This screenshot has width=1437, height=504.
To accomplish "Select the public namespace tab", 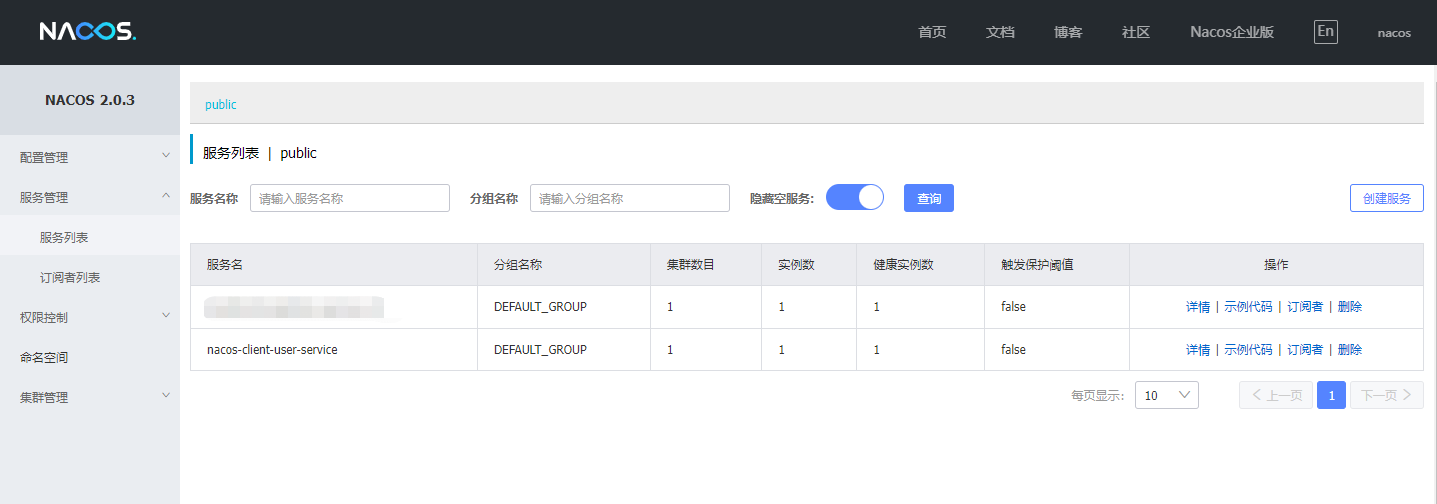I will coord(221,104).
